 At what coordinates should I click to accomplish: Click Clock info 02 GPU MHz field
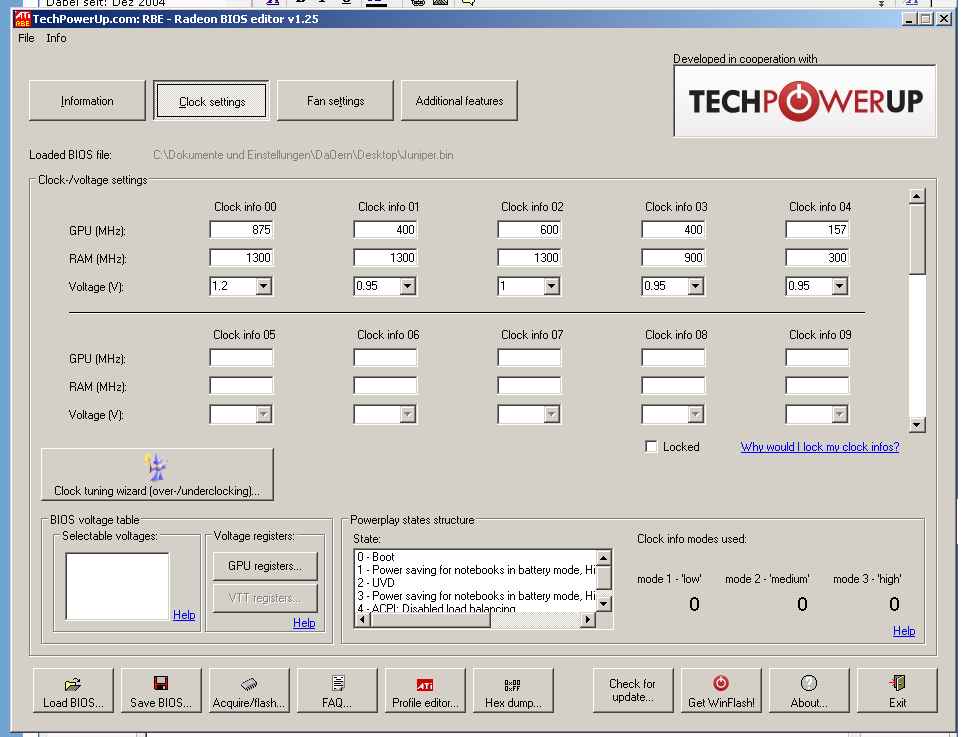[x=529, y=229]
